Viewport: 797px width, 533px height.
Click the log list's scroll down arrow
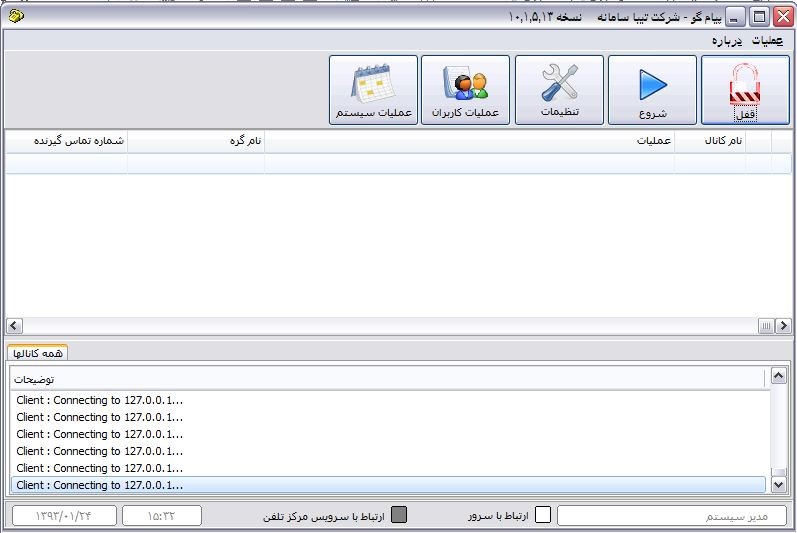(x=778, y=485)
